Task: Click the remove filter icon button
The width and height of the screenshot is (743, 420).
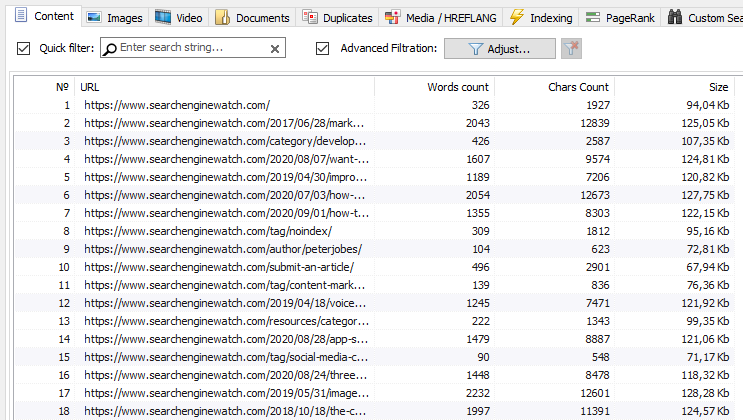Action: tap(571, 48)
